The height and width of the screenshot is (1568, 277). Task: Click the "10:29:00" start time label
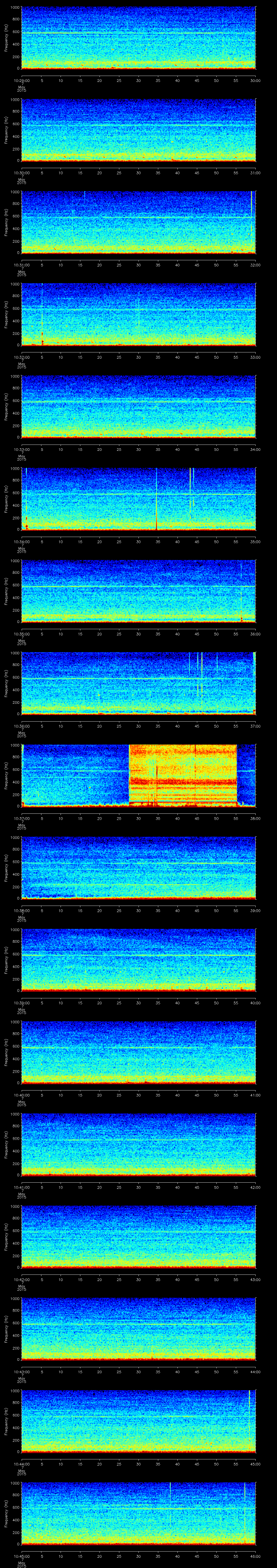pyautogui.click(x=21, y=80)
